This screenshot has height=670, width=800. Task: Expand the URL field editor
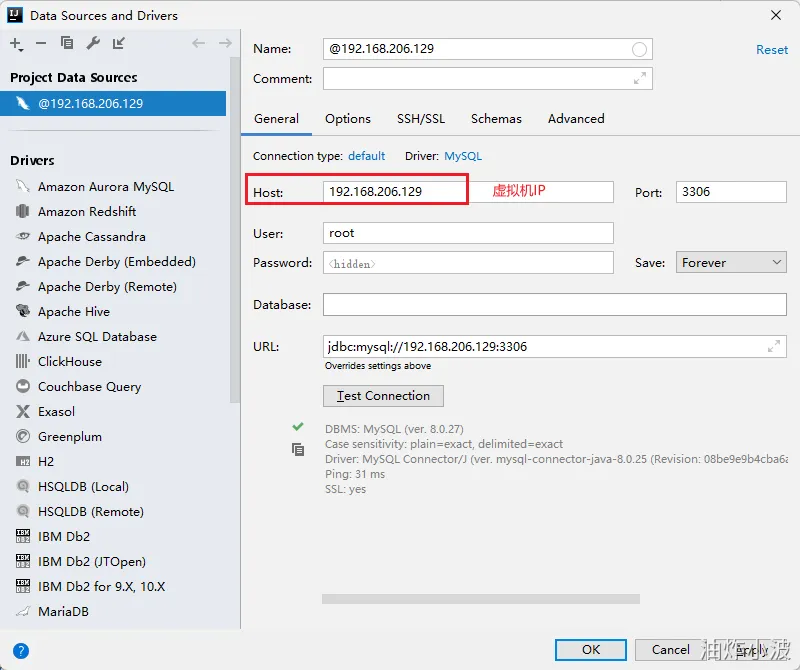point(773,346)
